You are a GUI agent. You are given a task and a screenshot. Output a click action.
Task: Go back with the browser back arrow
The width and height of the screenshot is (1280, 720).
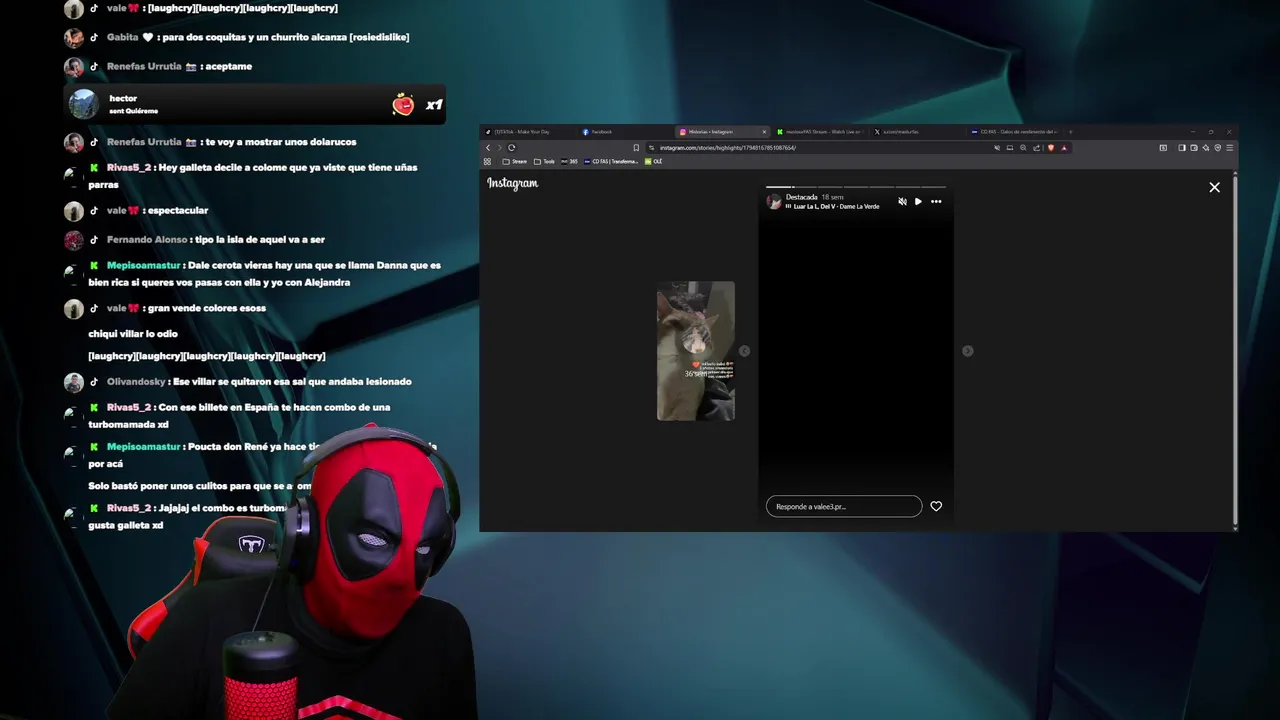pyautogui.click(x=488, y=148)
